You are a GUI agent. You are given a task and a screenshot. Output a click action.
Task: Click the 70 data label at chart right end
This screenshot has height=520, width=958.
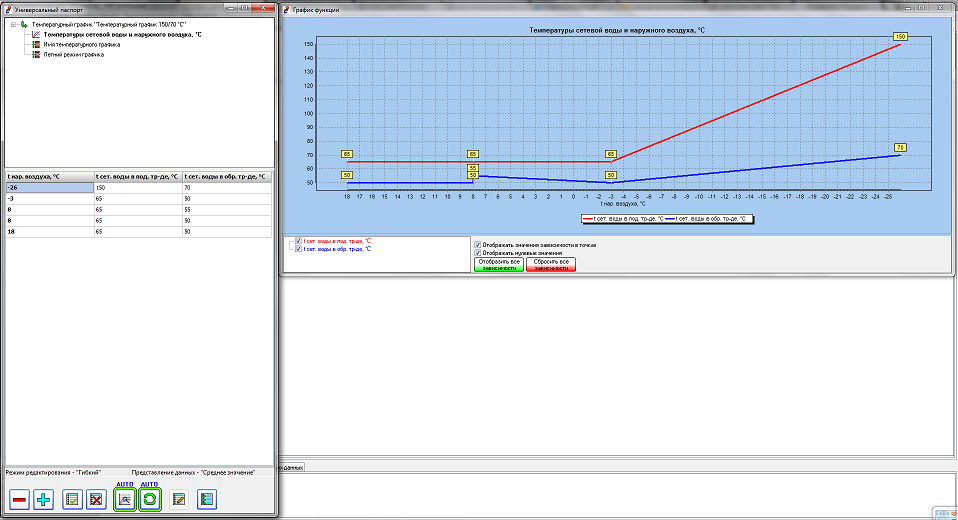pyautogui.click(x=901, y=148)
